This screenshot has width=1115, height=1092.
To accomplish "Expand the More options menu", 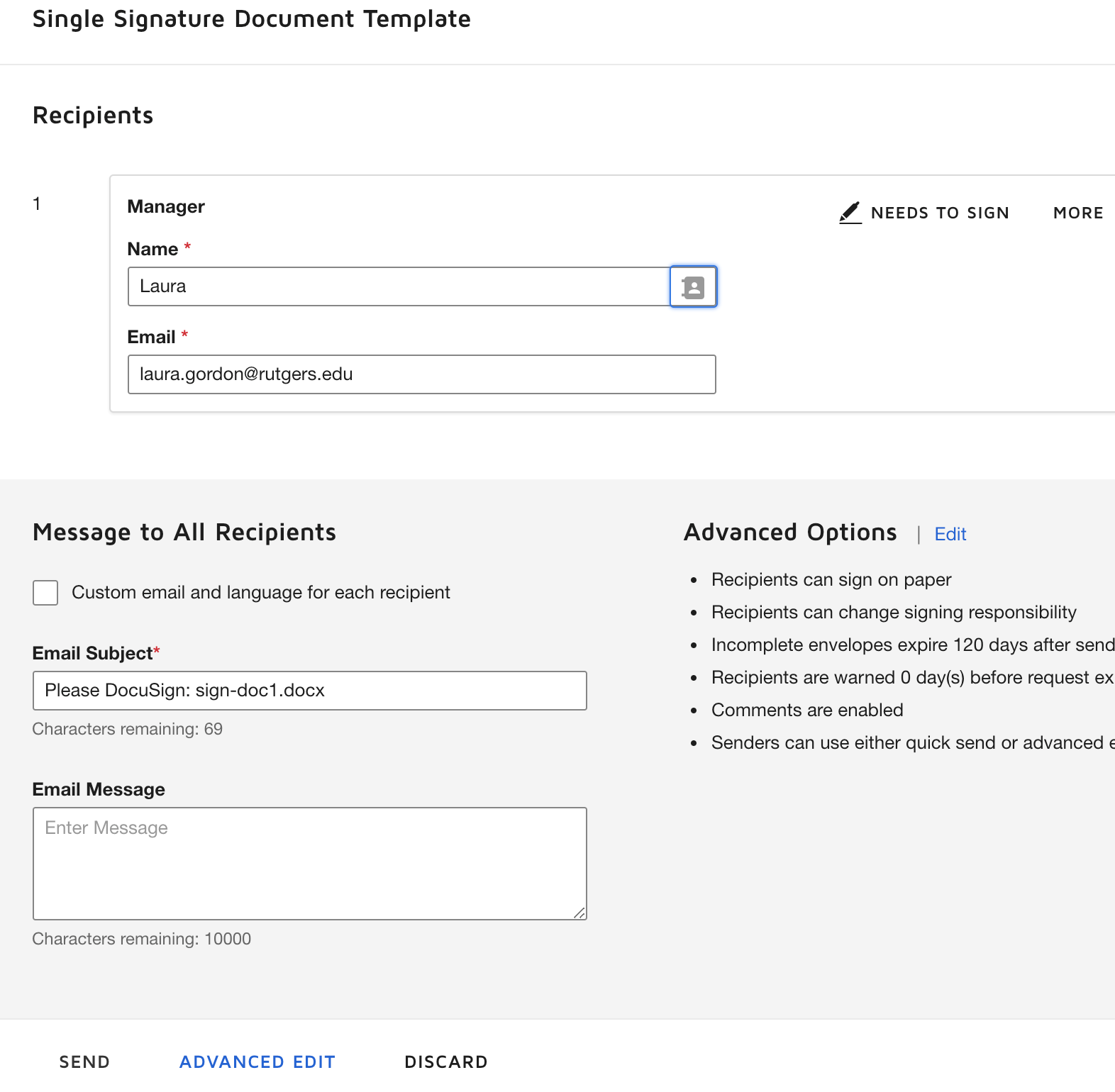I will (x=1078, y=213).
